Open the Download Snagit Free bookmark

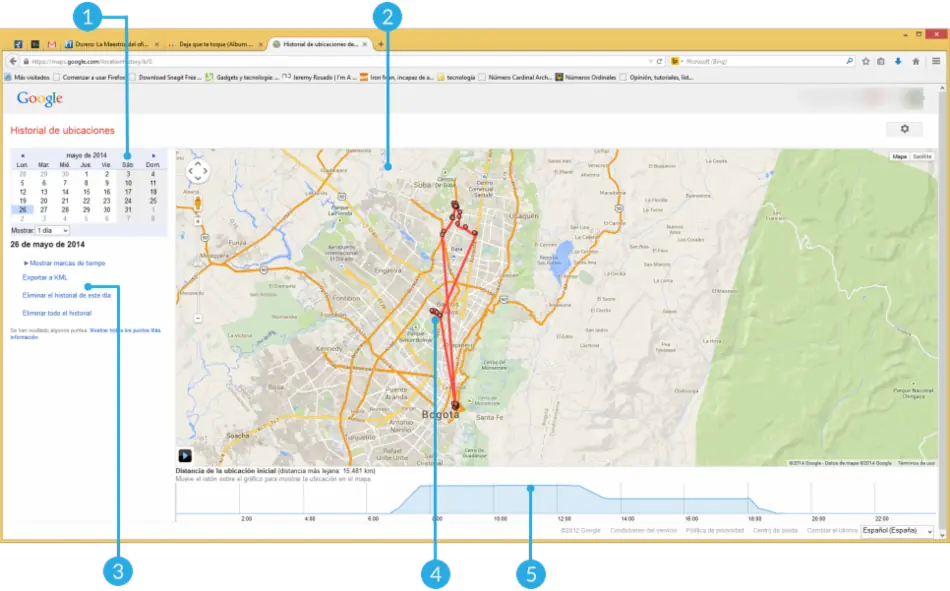(x=165, y=78)
